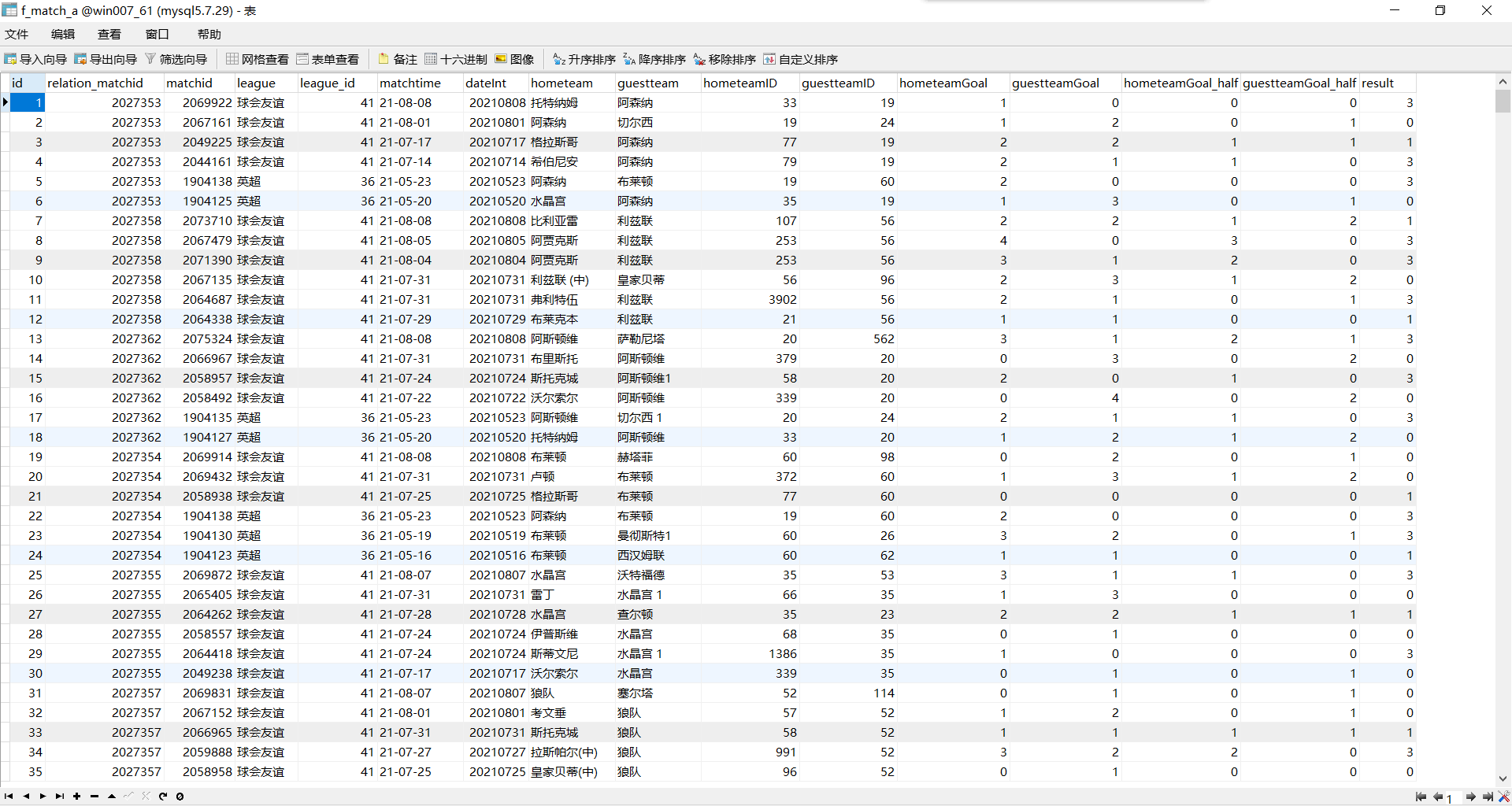Click the matchtime column header
Screen dimensions: 1512x806
click(420, 83)
